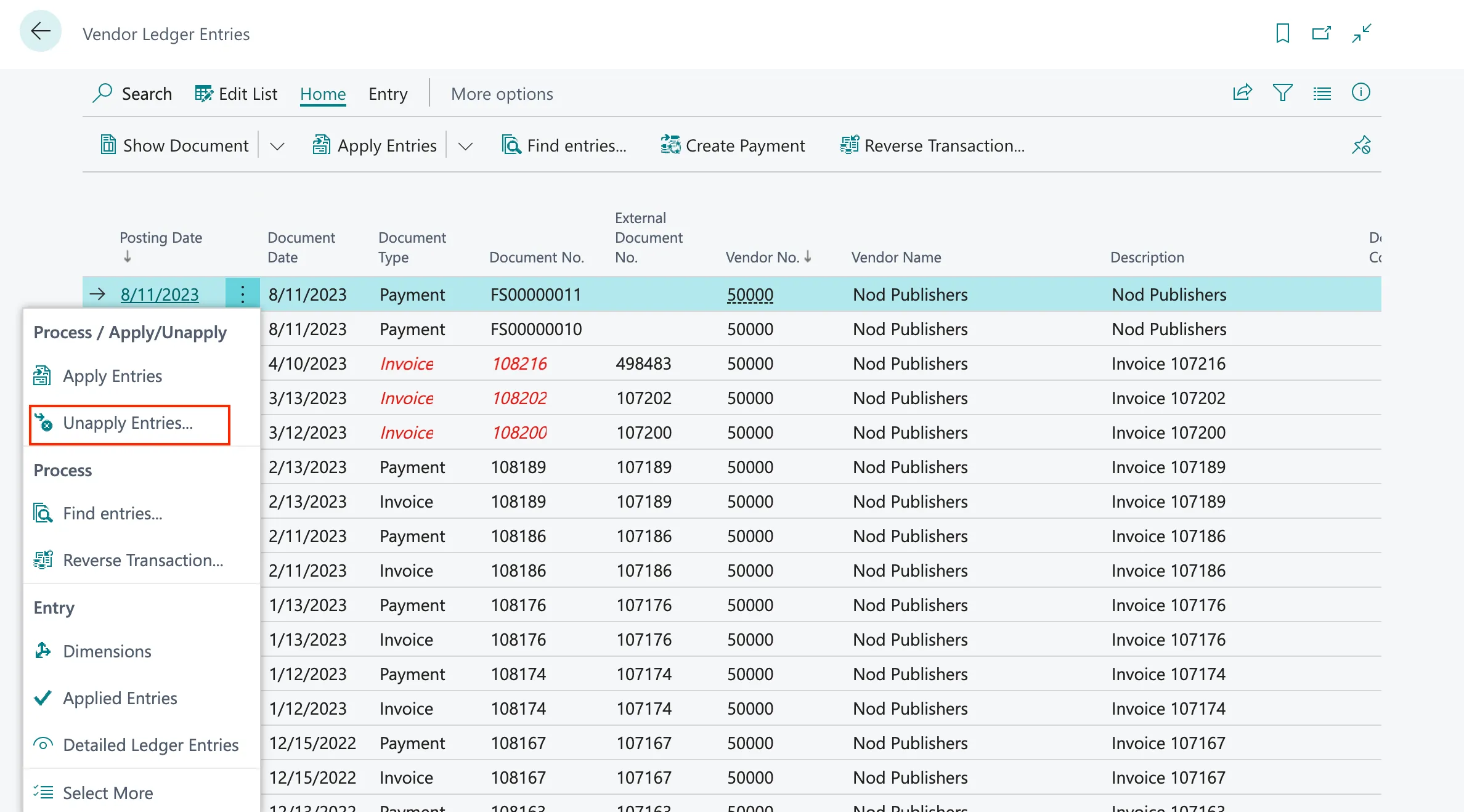Open the Document Type column header menu
1464x812 pixels.
point(412,247)
